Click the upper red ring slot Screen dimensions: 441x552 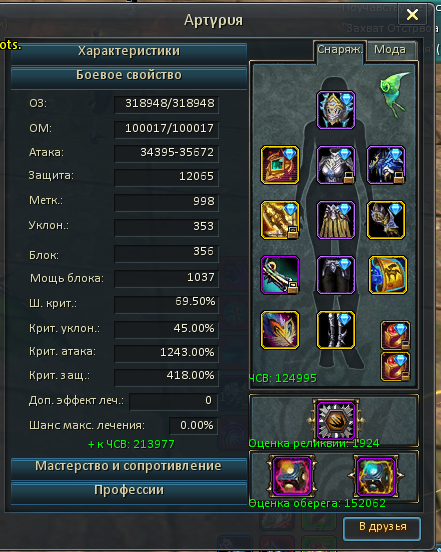click(395, 335)
